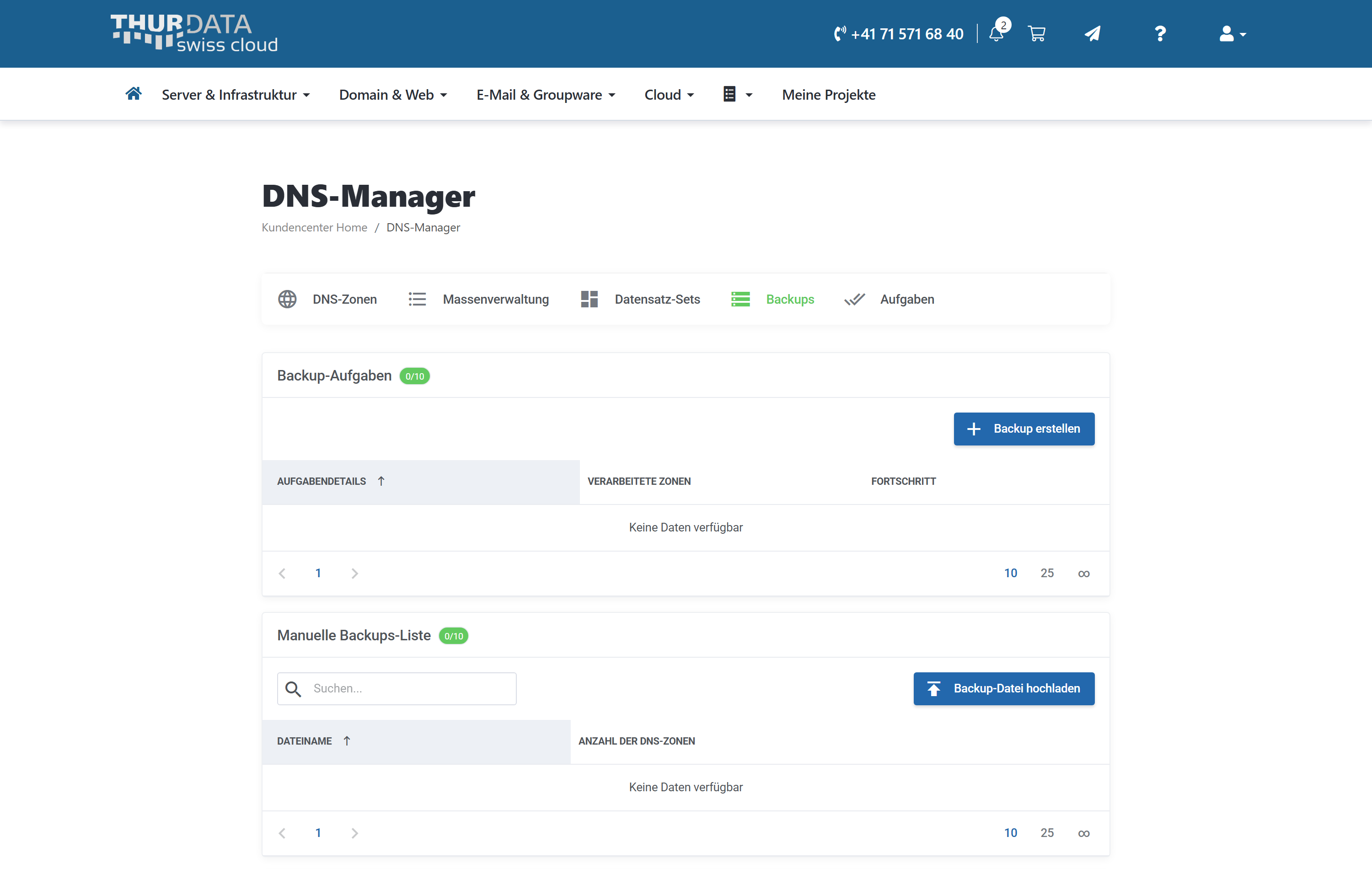Switch to the Massenverwaltung tab
Screen dimensions: 1372x869
pyautogui.click(x=479, y=299)
